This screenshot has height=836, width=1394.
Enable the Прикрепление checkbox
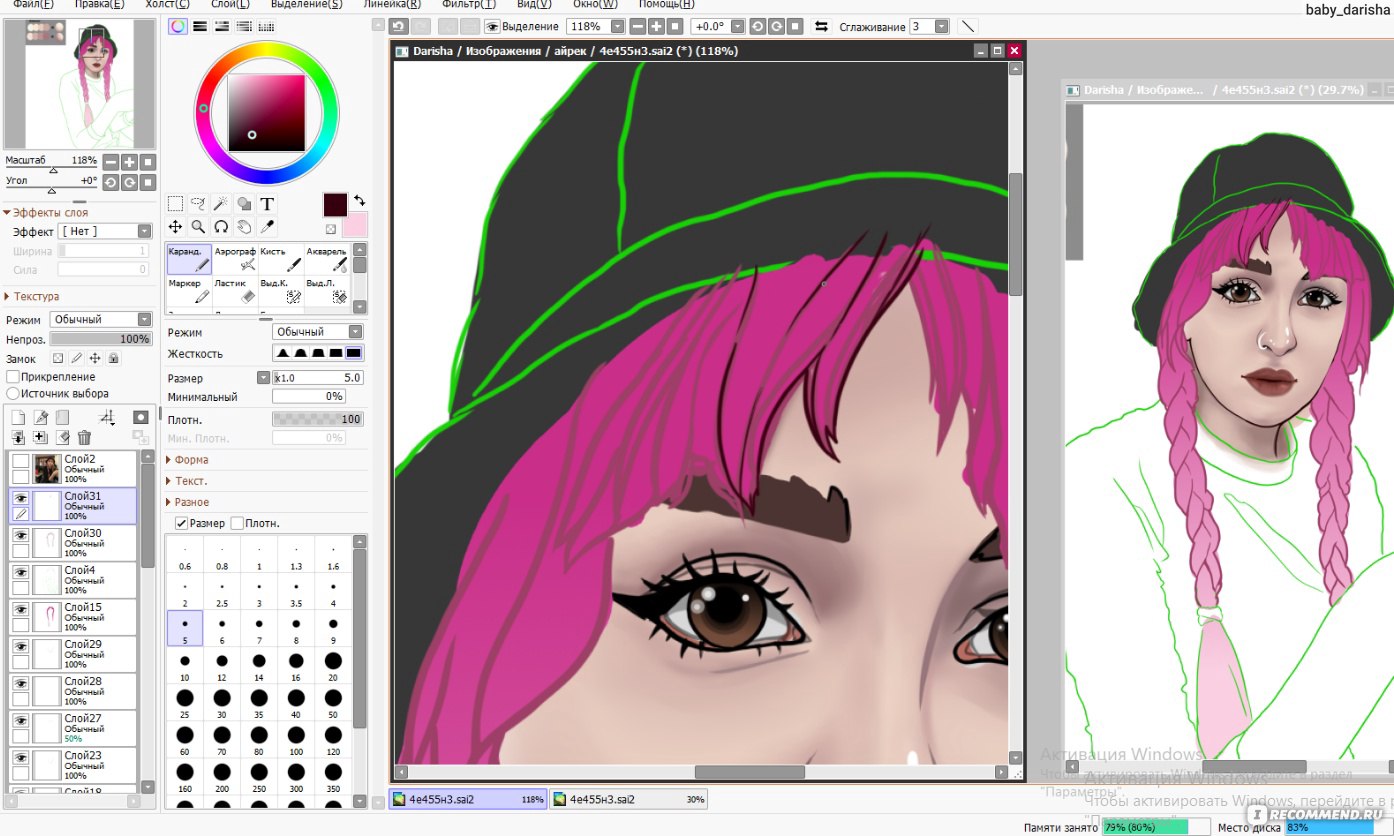[13, 377]
